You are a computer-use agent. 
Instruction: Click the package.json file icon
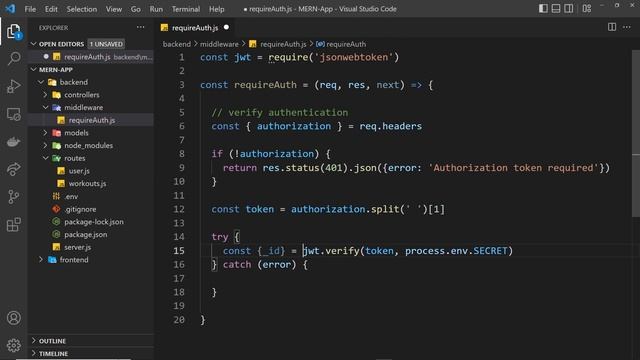56,234
